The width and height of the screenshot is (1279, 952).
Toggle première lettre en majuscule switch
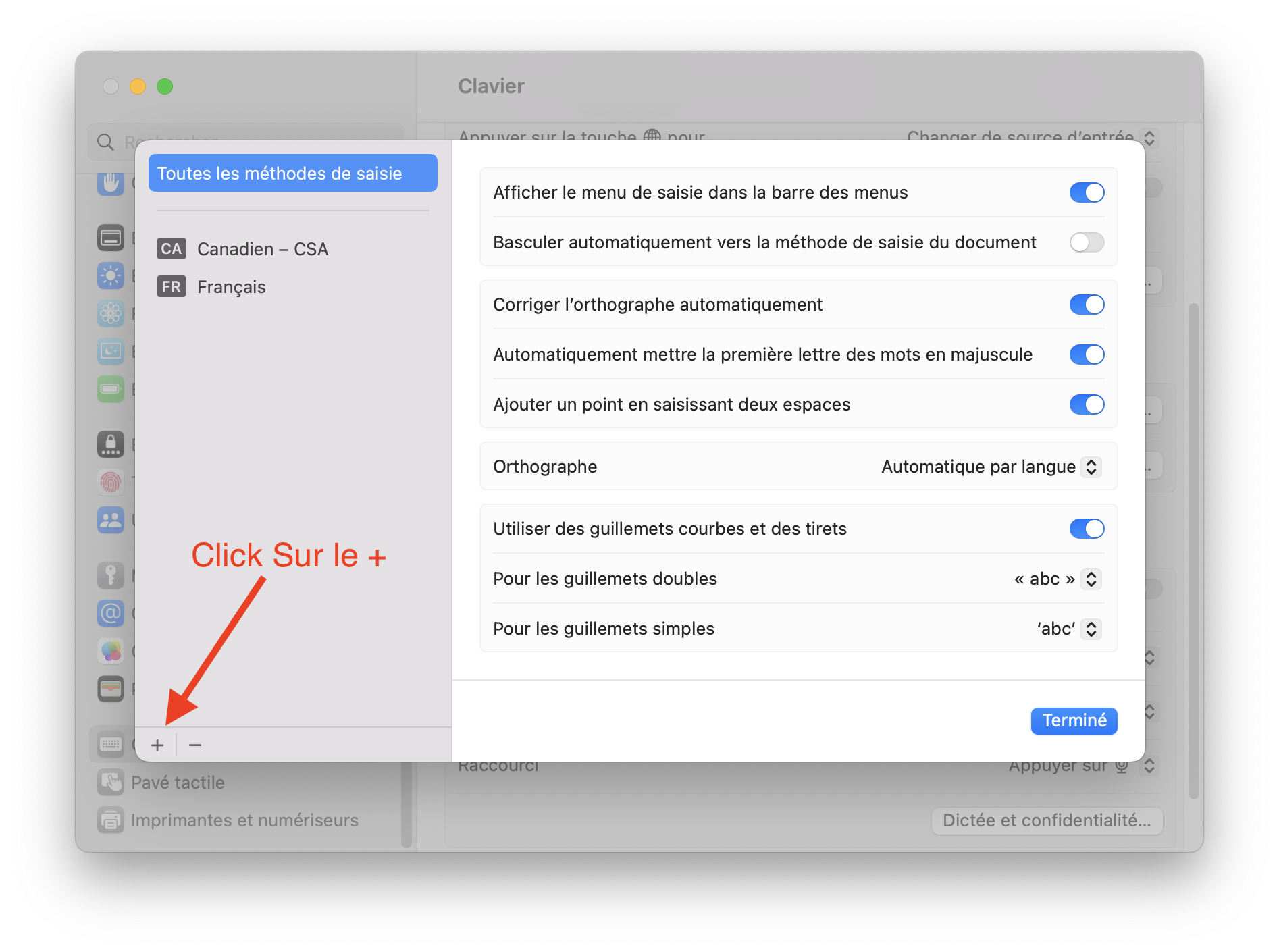1087,354
